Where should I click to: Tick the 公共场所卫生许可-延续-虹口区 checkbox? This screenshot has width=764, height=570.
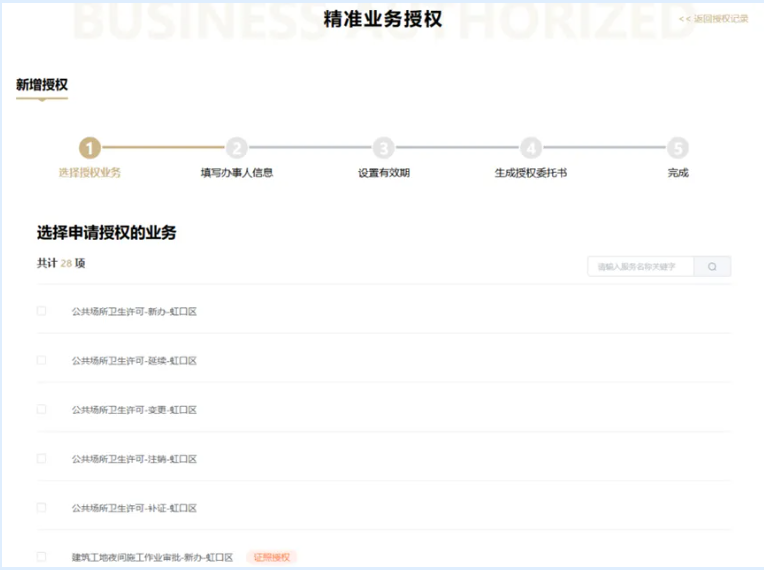click(42, 360)
